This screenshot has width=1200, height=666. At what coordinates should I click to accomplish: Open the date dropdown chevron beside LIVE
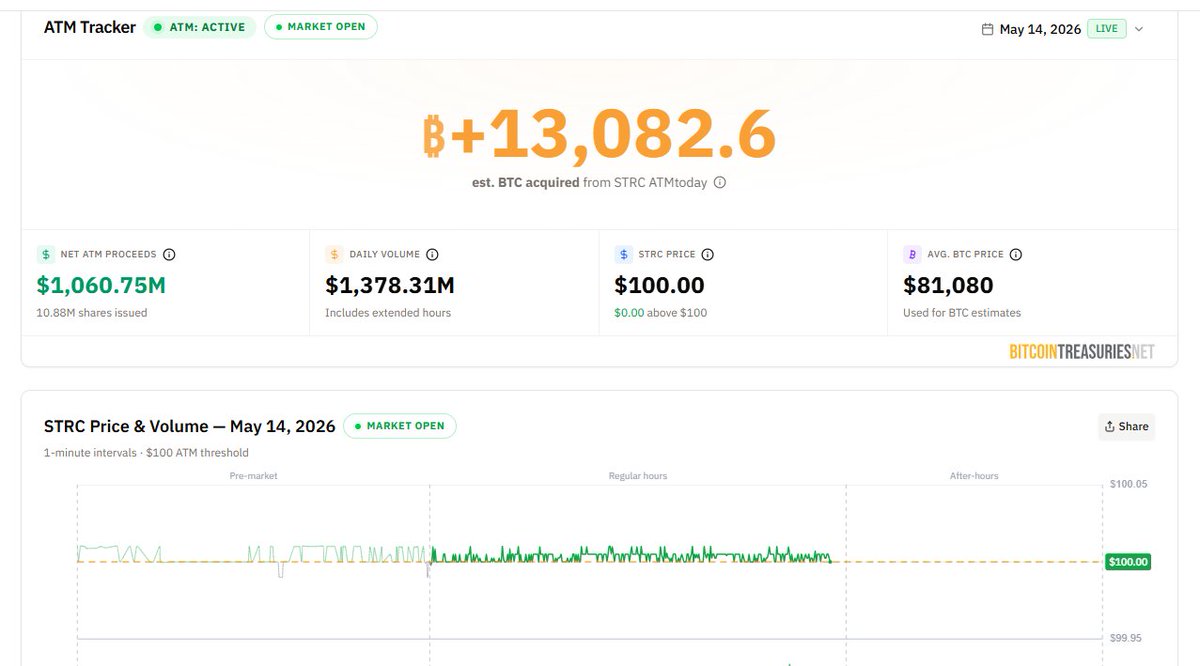click(x=1138, y=29)
